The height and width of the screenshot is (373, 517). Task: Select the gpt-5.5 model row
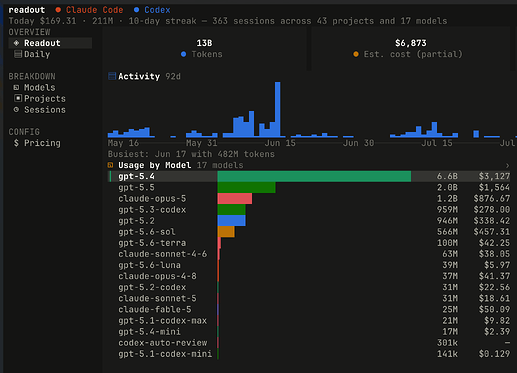tap(309, 187)
